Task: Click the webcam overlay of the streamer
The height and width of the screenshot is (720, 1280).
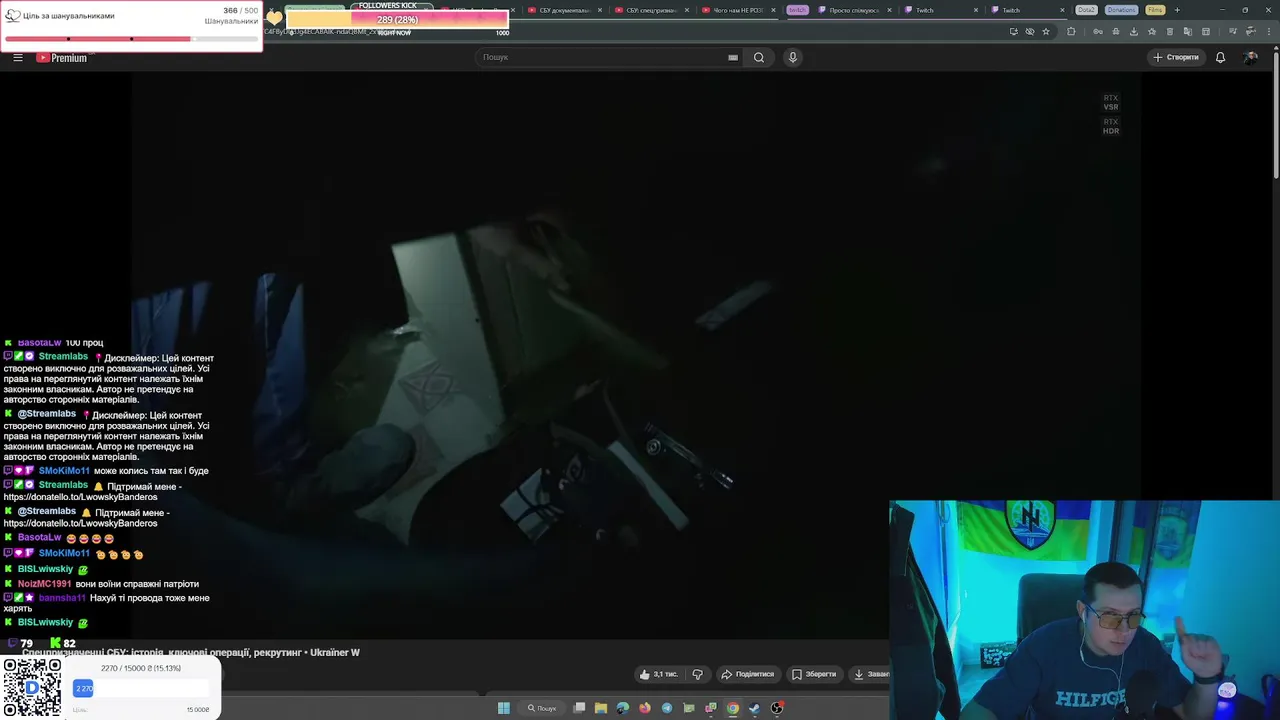Action: (x=1084, y=610)
